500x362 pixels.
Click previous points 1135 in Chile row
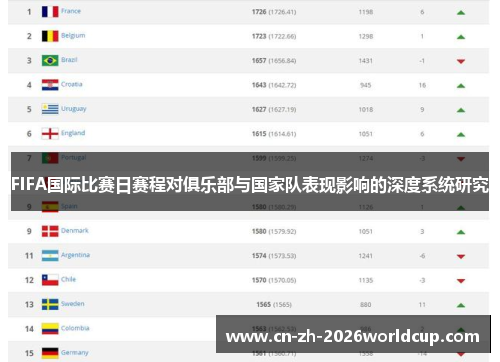pos(366,280)
